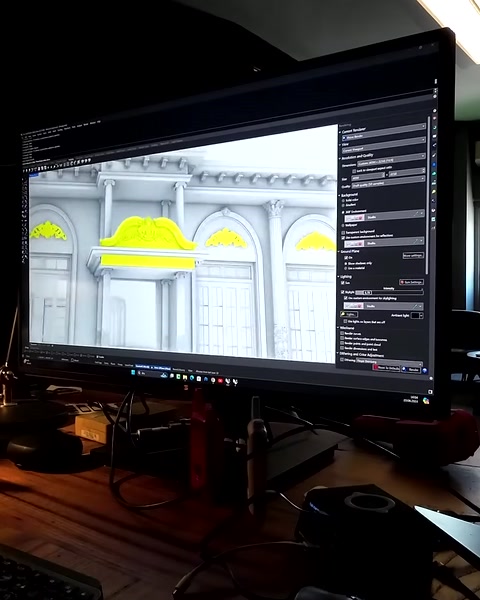This screenshot has width=480, height=600.
Task: Open Sun Settings in Lighting section
Action: [411, 282]
